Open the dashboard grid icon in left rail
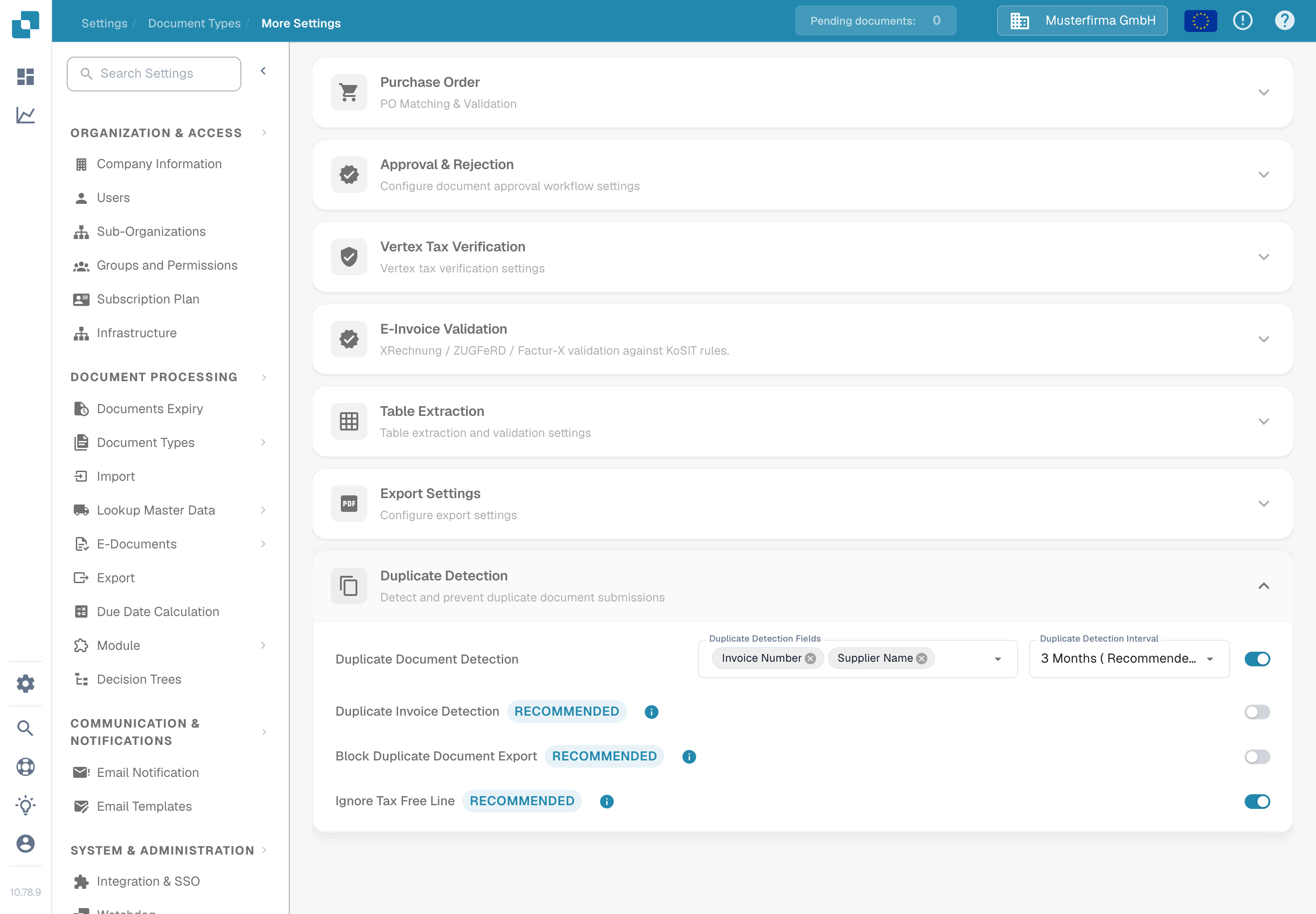 coord(25,76)
